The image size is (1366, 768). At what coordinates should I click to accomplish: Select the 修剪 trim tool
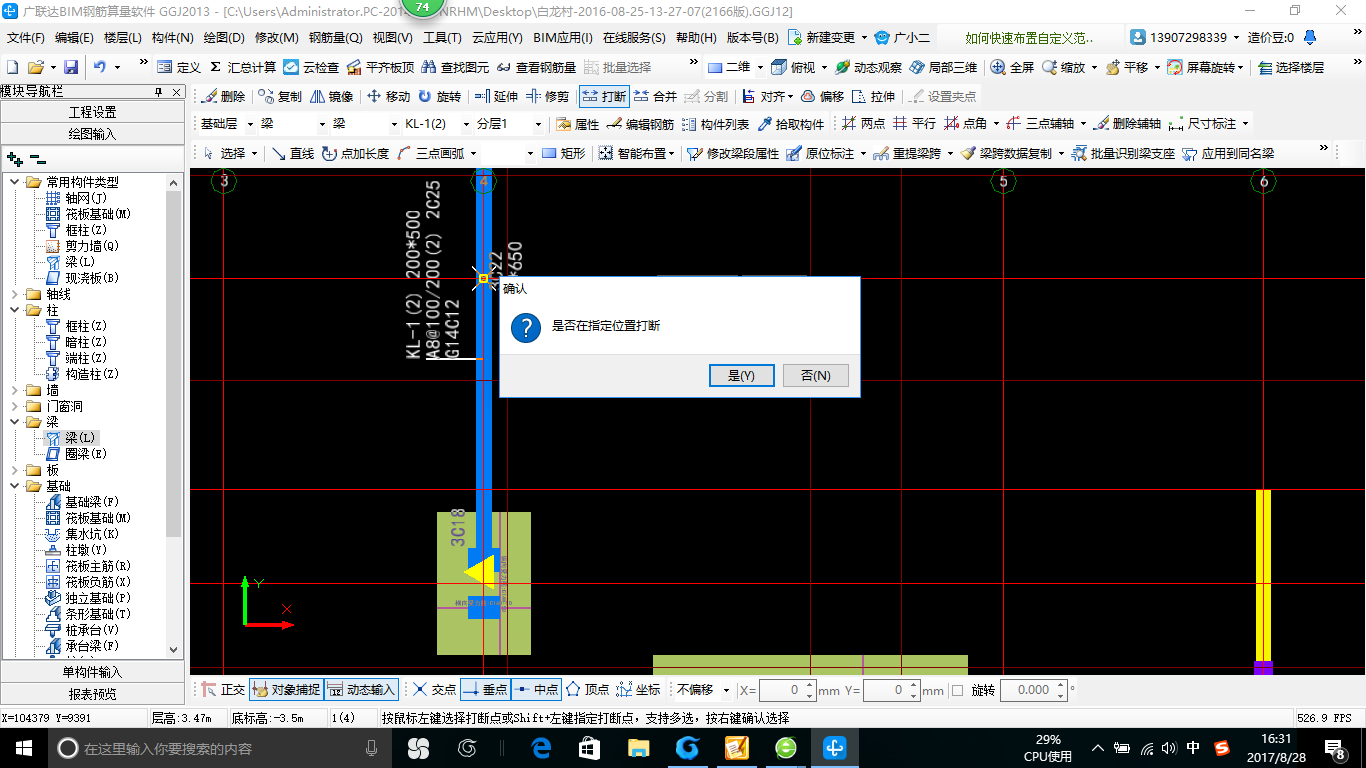[x=548, y=97]
